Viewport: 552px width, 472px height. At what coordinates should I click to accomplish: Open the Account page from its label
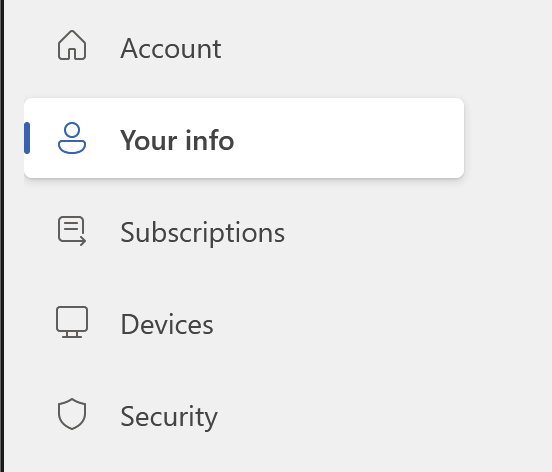pos(171,49)
